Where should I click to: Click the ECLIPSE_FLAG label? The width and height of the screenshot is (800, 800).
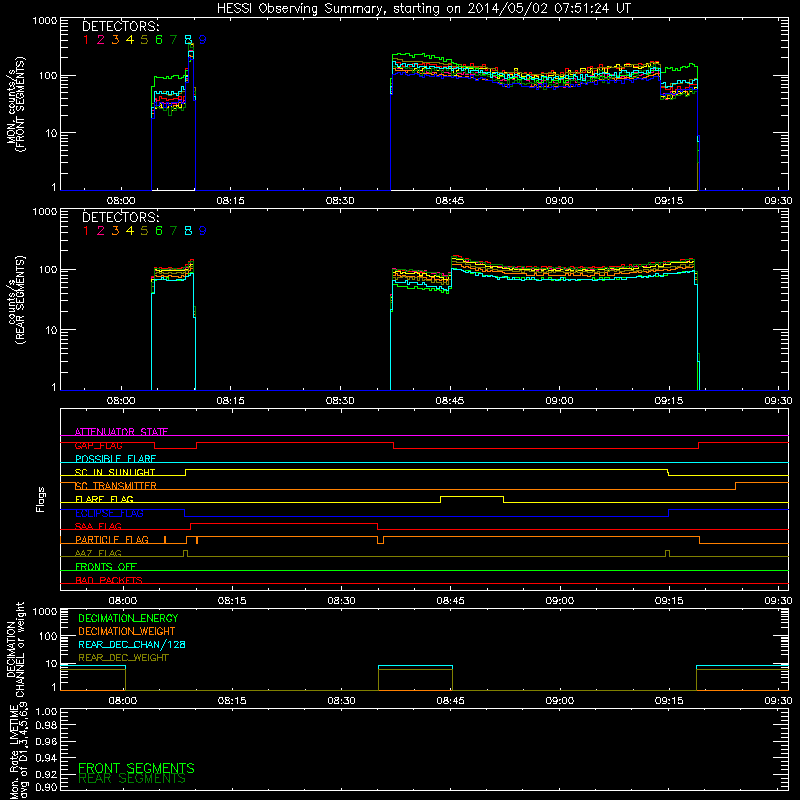coord(109,513)
